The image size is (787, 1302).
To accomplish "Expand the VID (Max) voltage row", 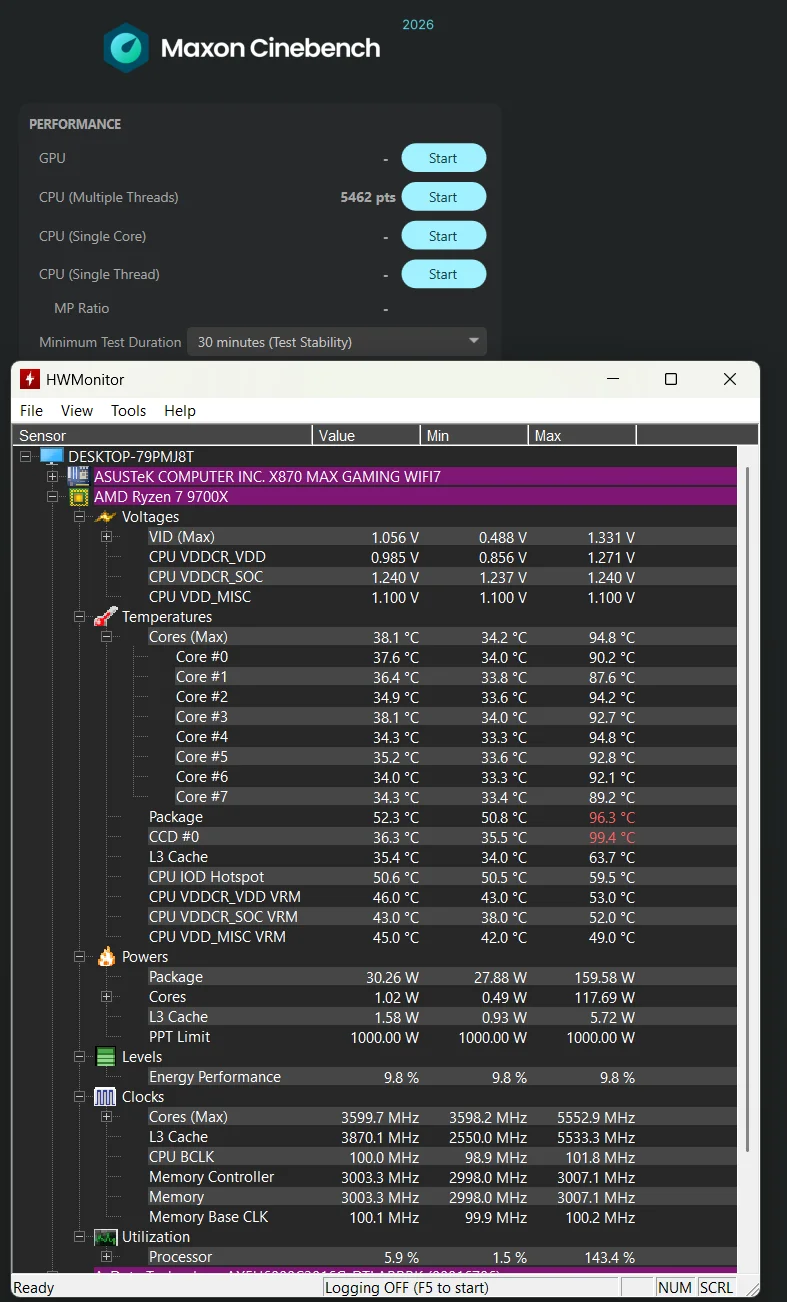I will pos(107,537).
